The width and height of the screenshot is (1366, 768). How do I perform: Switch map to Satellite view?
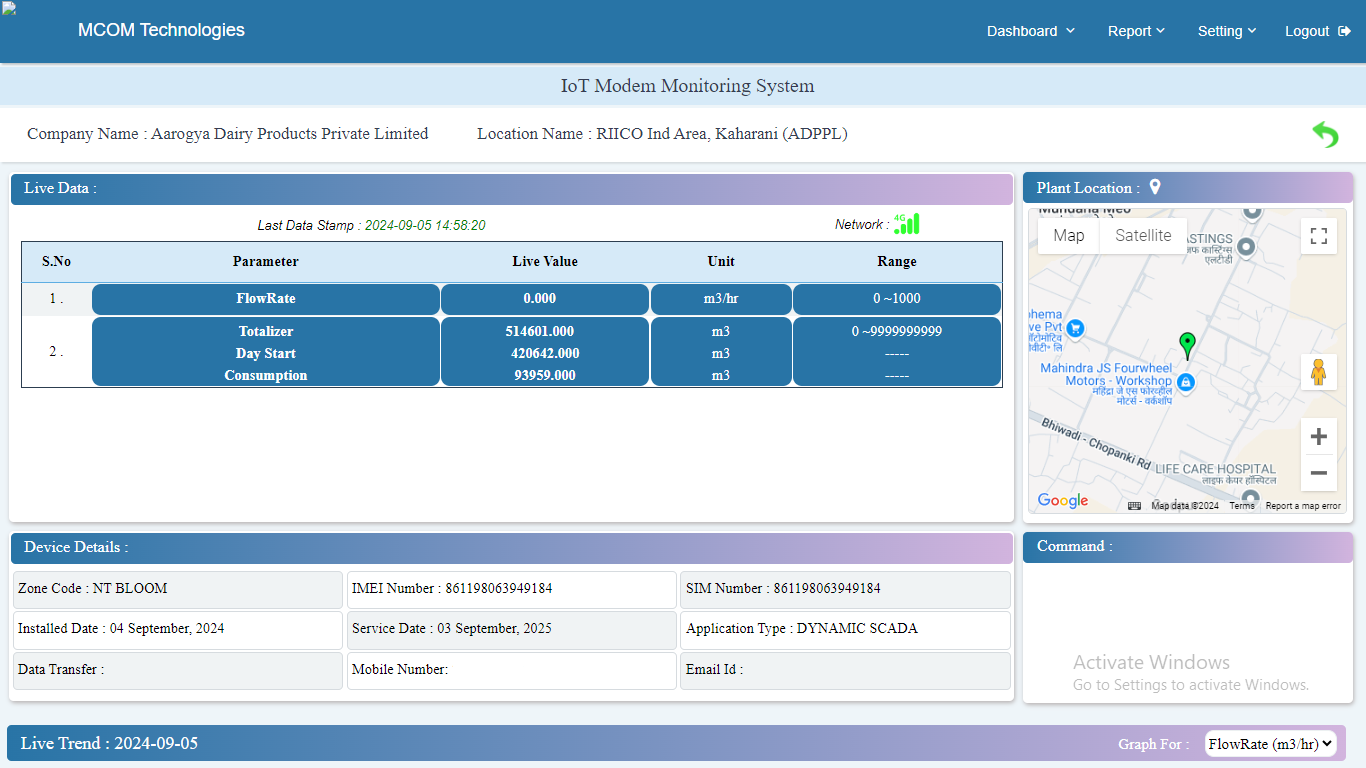coord(1143,236)
